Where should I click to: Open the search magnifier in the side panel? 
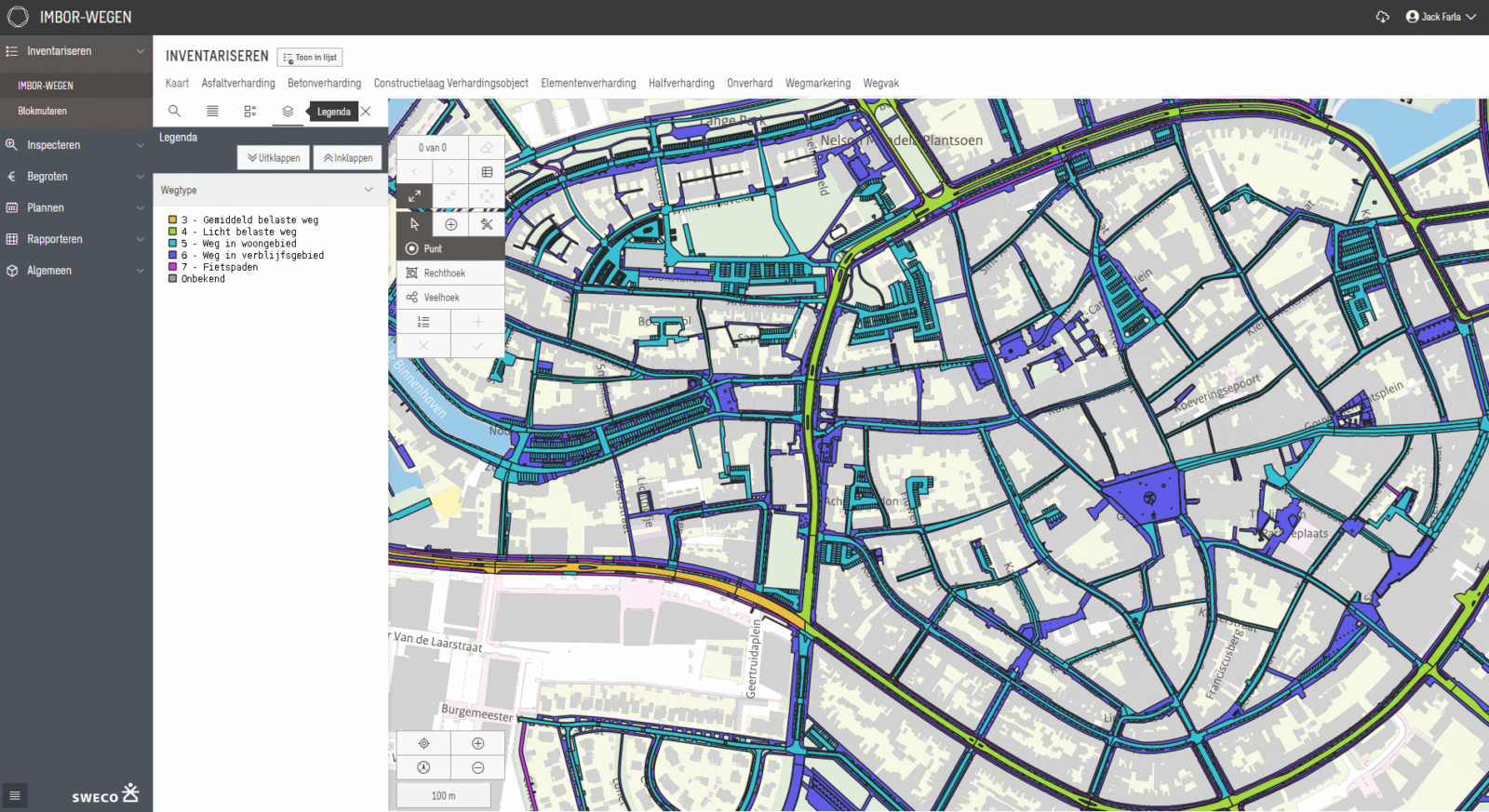click(174, 112)
